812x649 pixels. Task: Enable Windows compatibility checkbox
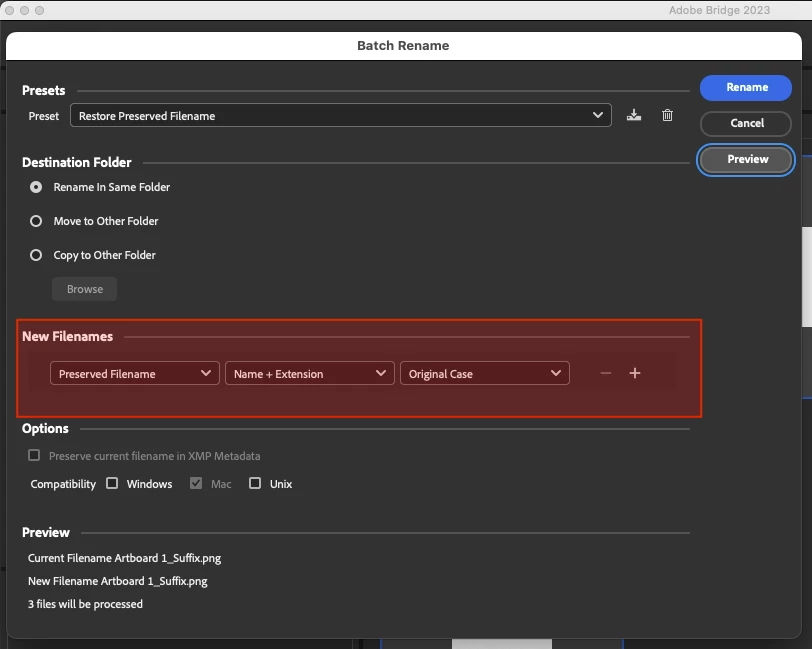112,483
